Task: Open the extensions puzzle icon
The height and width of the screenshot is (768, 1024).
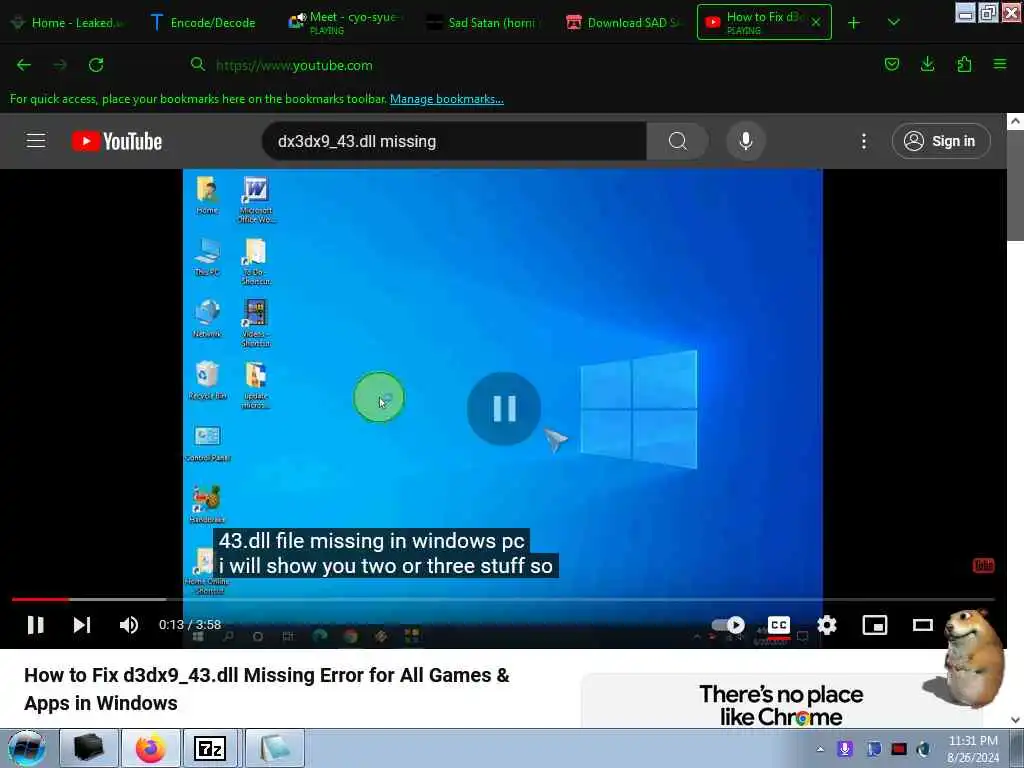Action: tap(964, 64)
